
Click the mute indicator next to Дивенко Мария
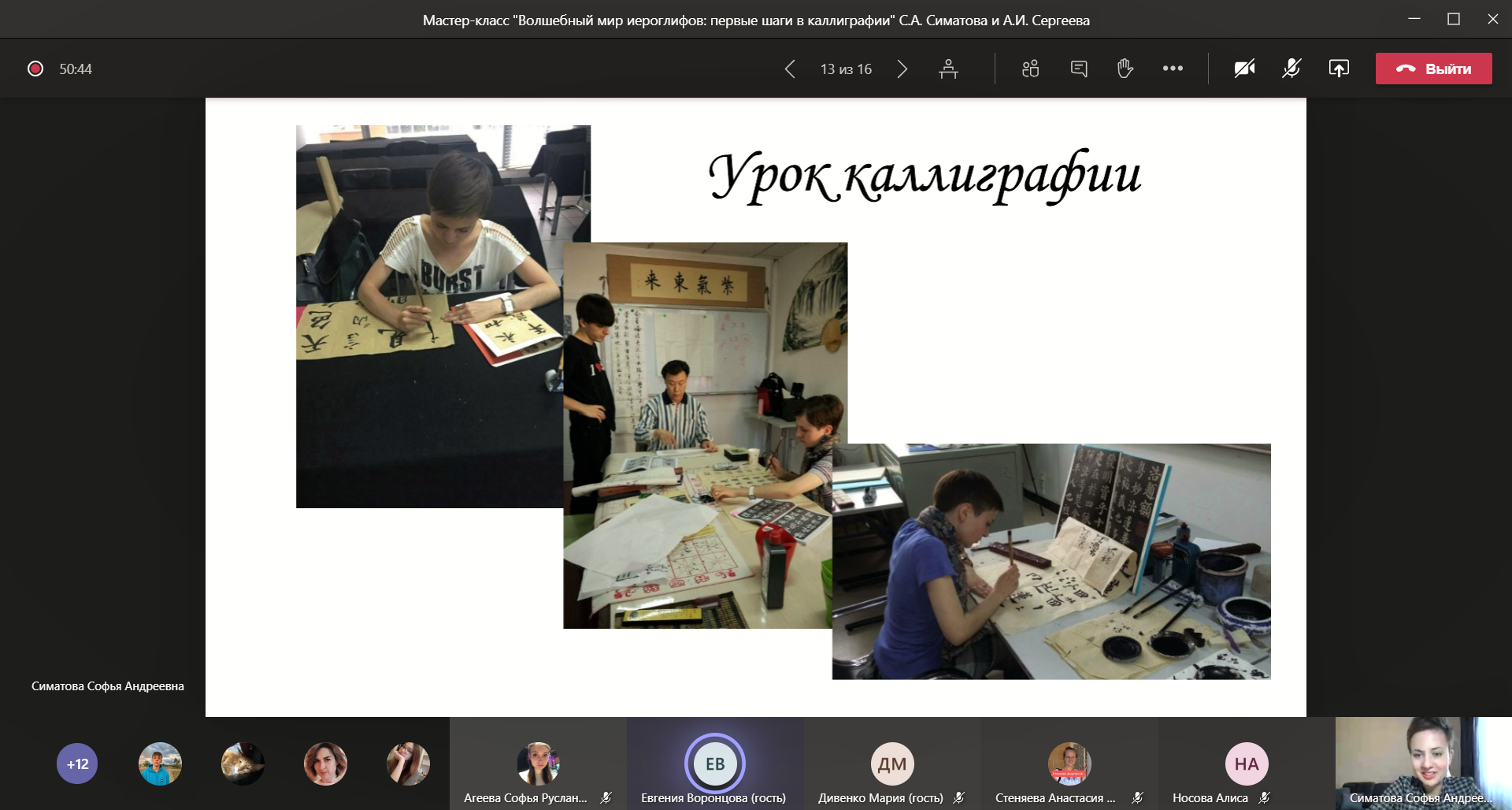click(958, 798)
